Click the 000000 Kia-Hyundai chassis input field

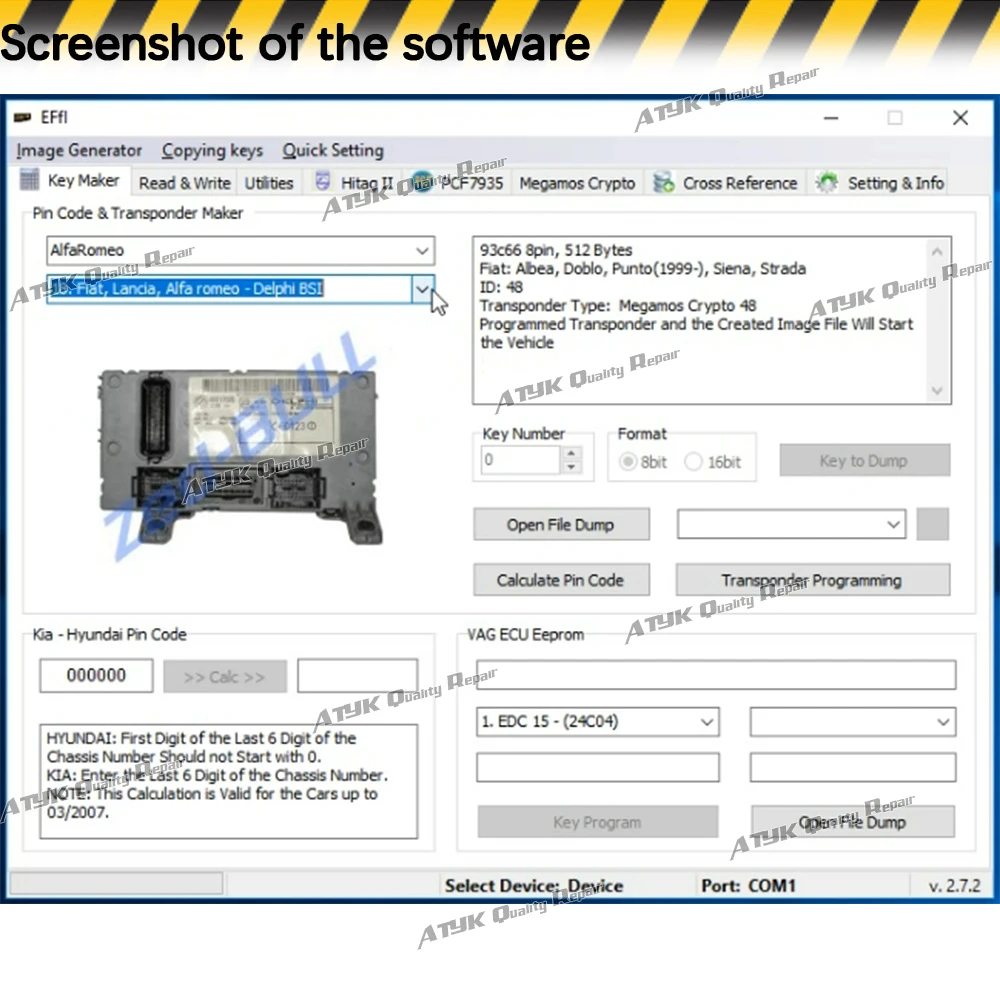pos(96,675)
